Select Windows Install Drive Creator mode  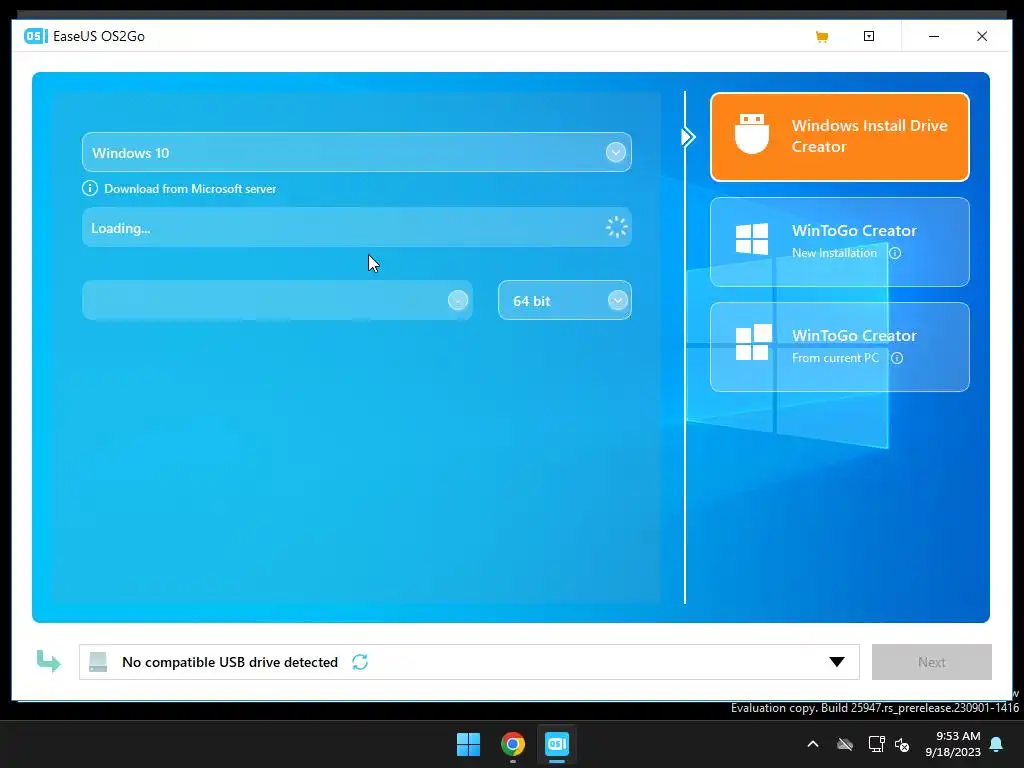pos(839,136)
